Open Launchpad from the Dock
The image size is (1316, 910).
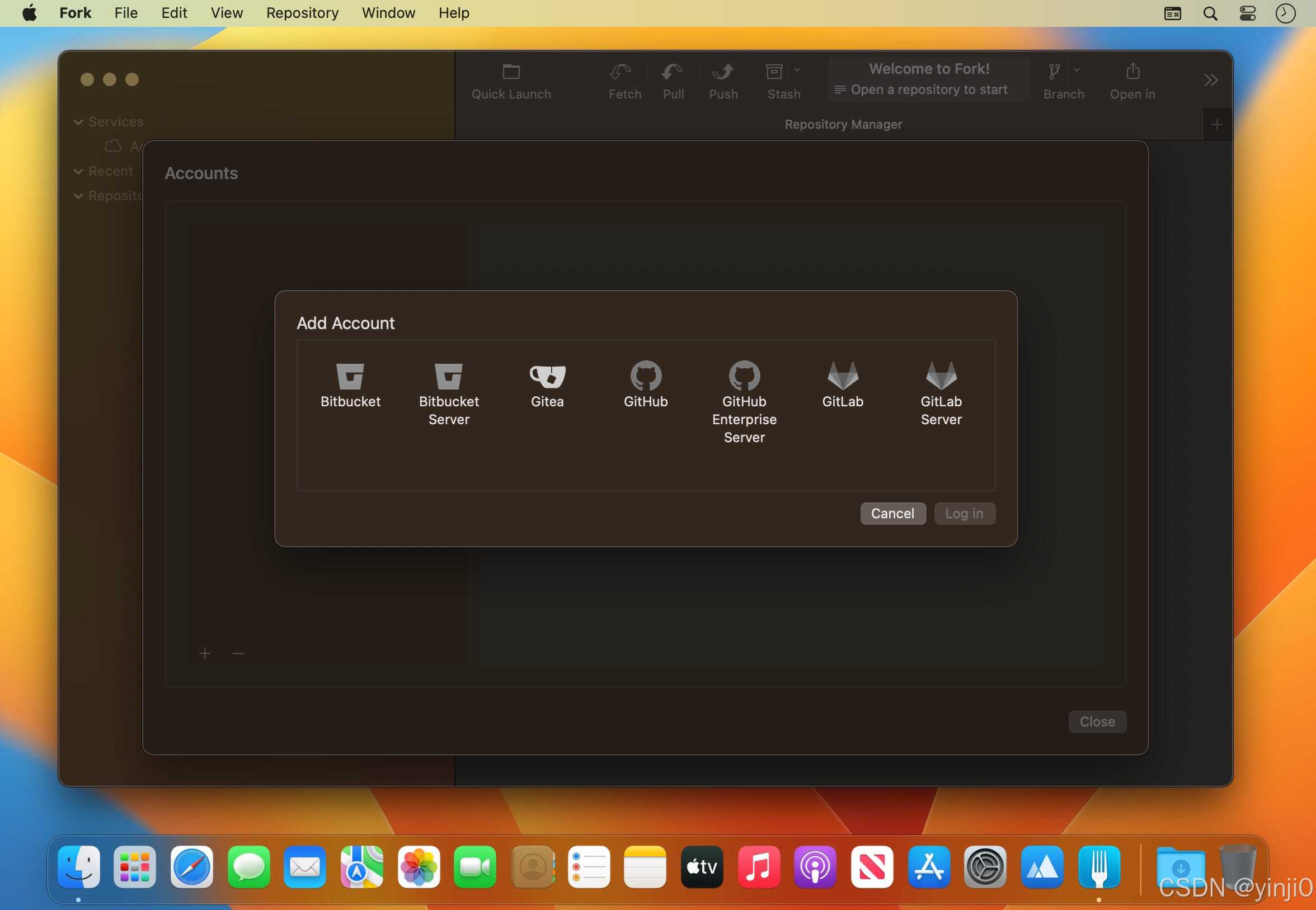pos(134,867)
